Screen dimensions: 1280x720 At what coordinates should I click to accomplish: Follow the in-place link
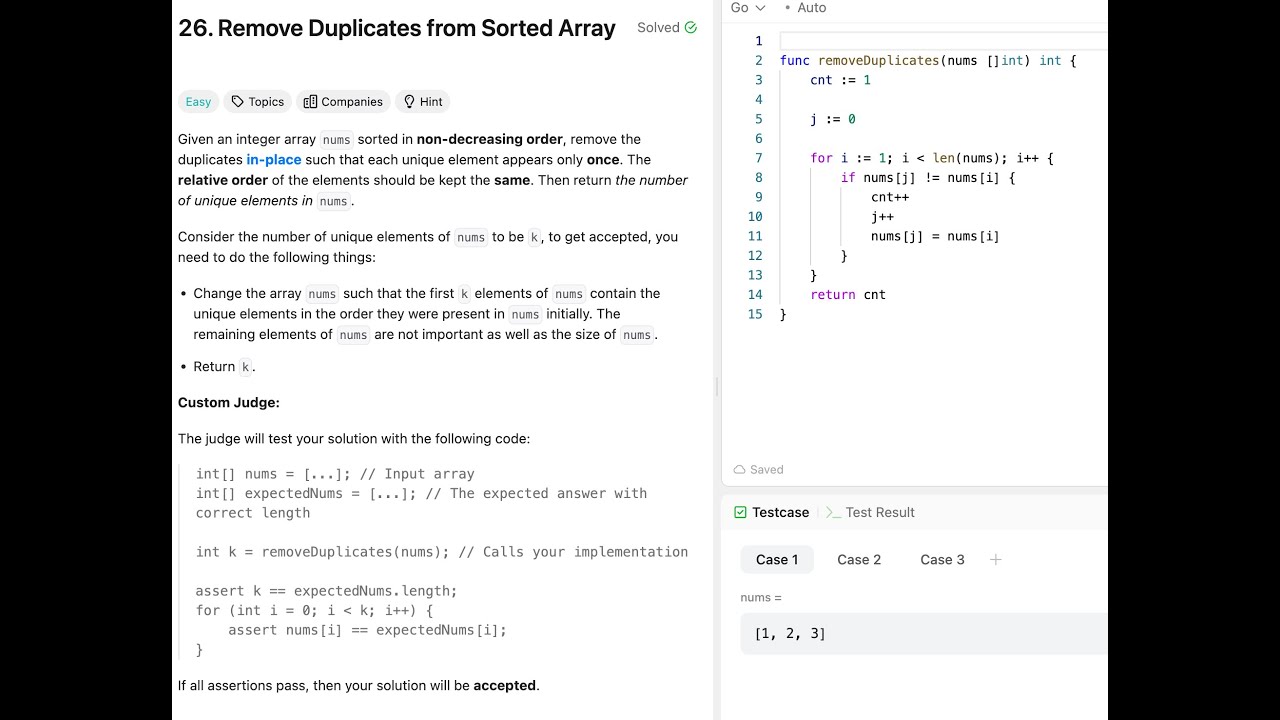click(x=274, y=160)
